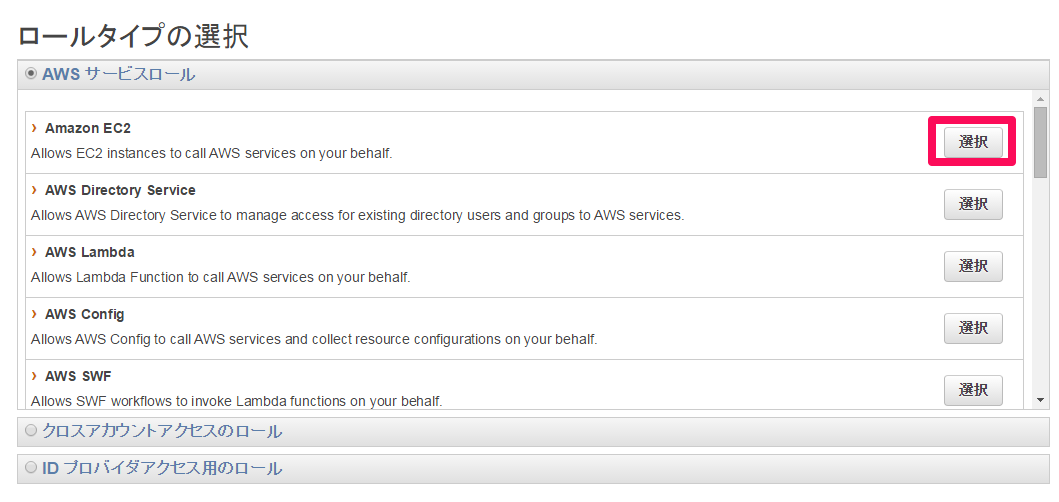Click 選択 button for AWS Directory Service

coord(973,204)
